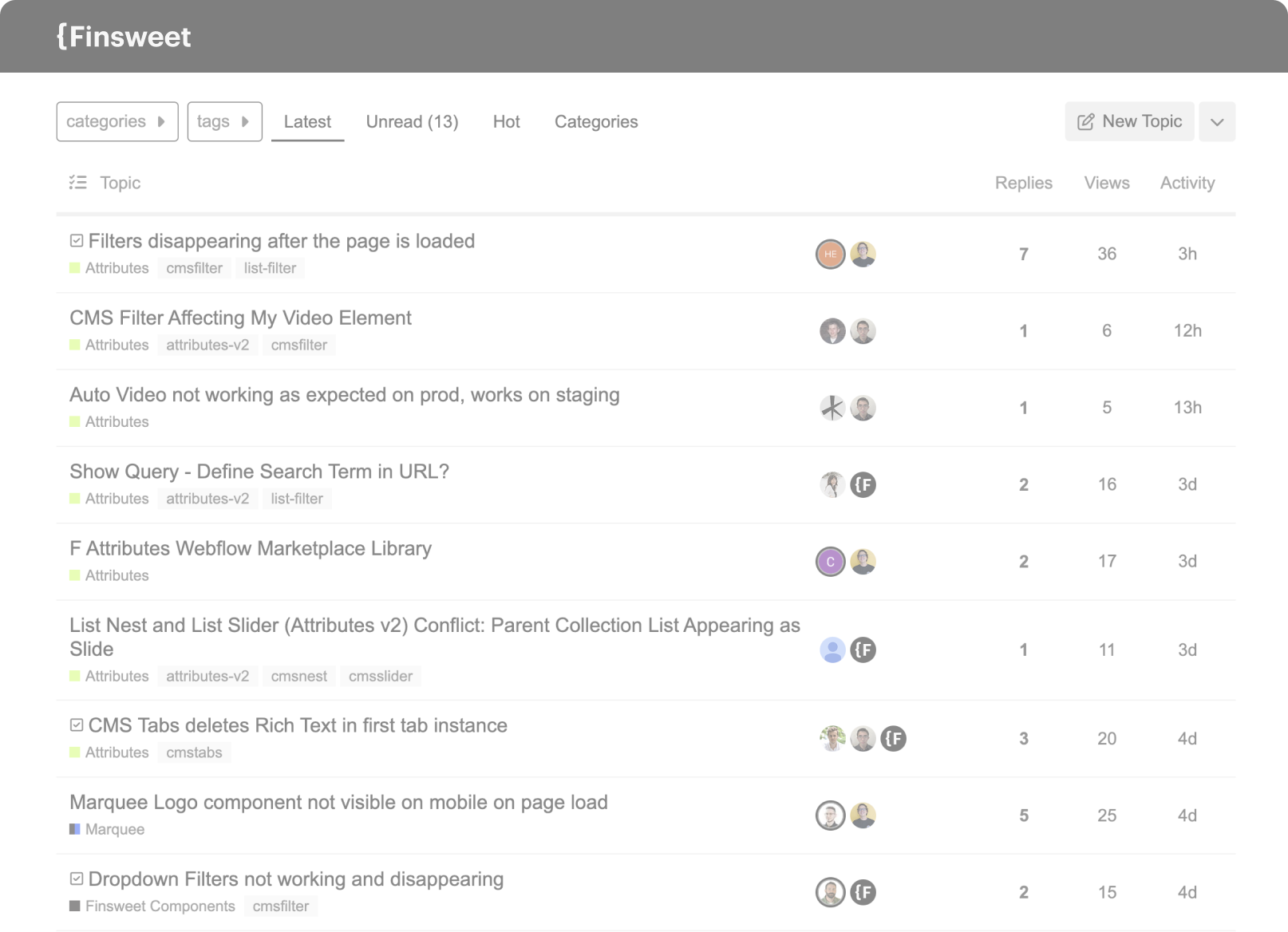Screen dimensions: 1288x932
Task: Open middle avatar on CMS Tabs topic
Action: (x=863, y=739)
